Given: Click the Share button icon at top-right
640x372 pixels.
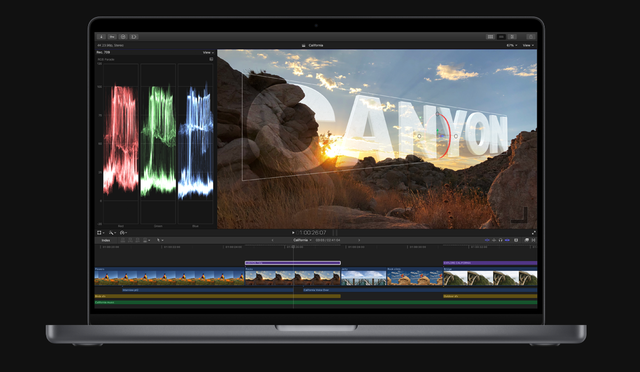Looking at the screenshot, I should click(530, 37).
